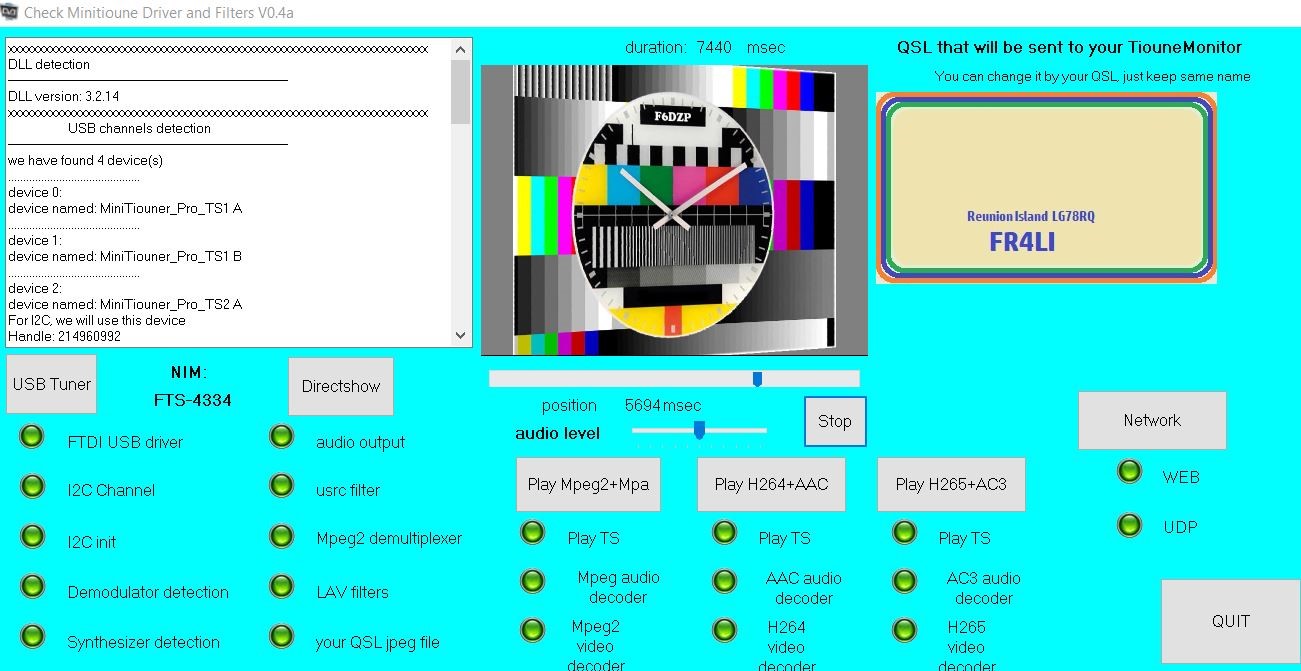
Task: Click the down arrow of the log scrollbar
Action: pyautogui.click(x=461, y=336)
